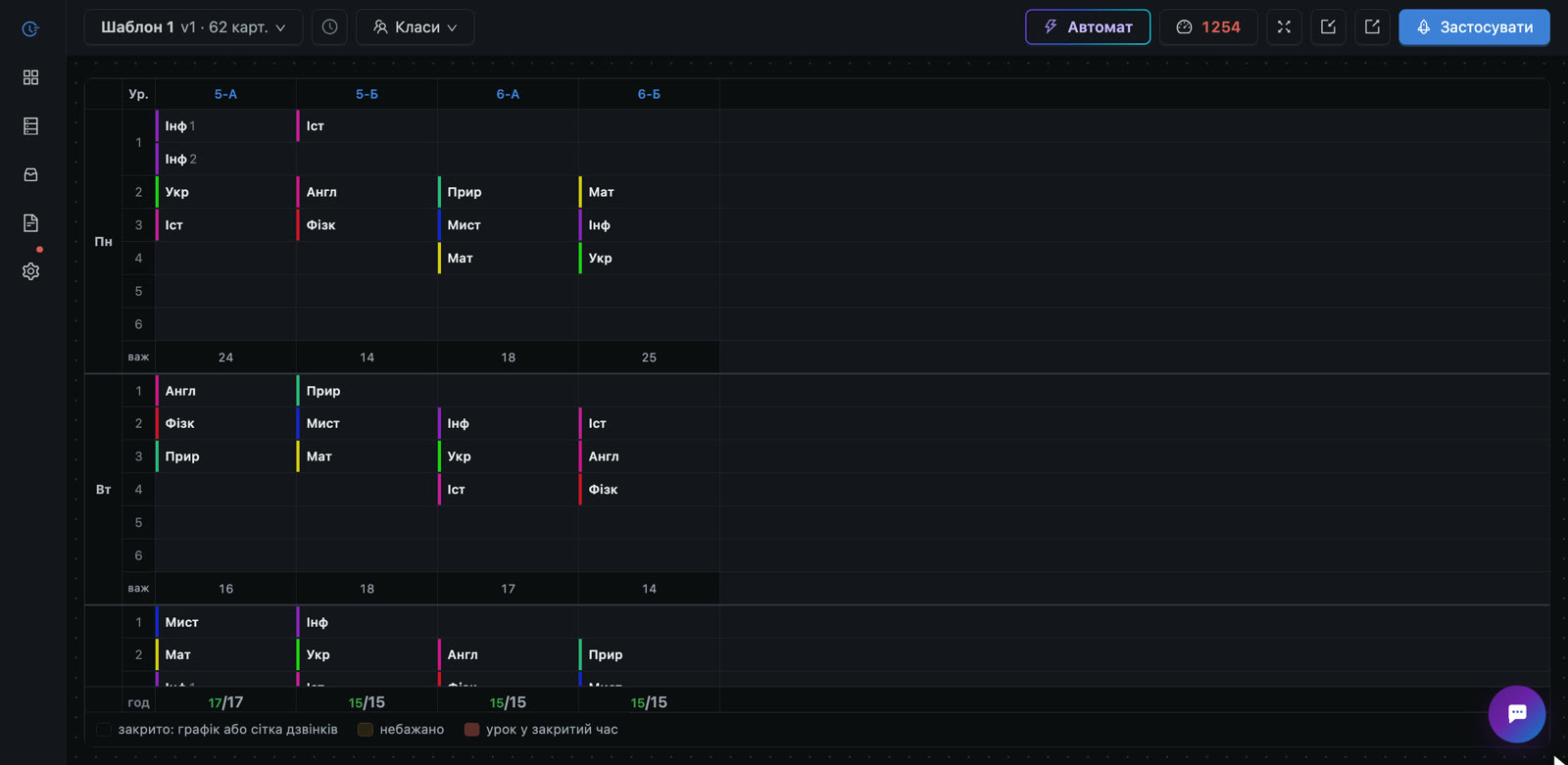This screenshot has width=1568, height=765.
Task: Select Англ card in Tuesday lesson 1 5-А
Action: pos(225,391)
